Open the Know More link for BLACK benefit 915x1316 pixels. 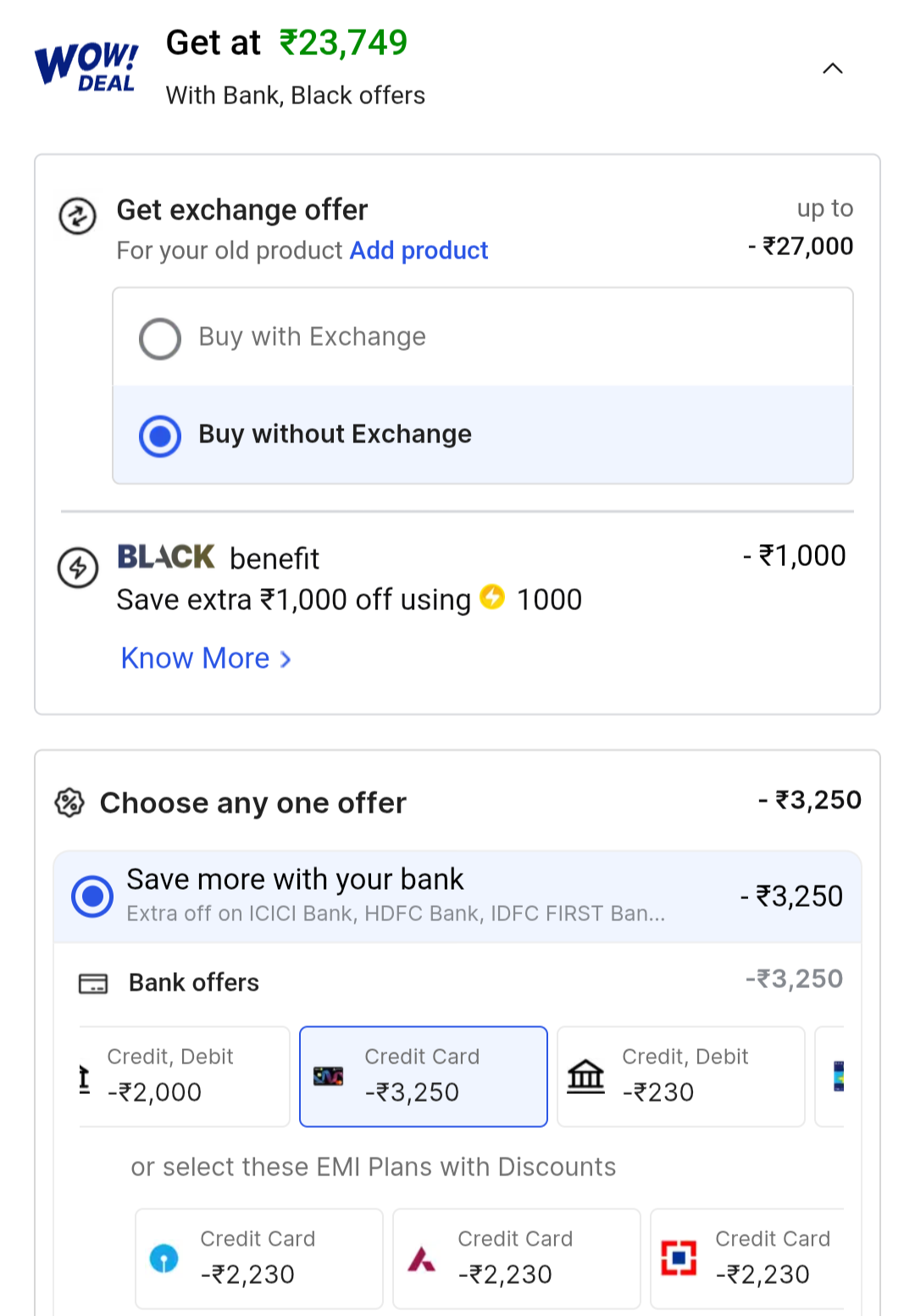(x=196, y=658)
